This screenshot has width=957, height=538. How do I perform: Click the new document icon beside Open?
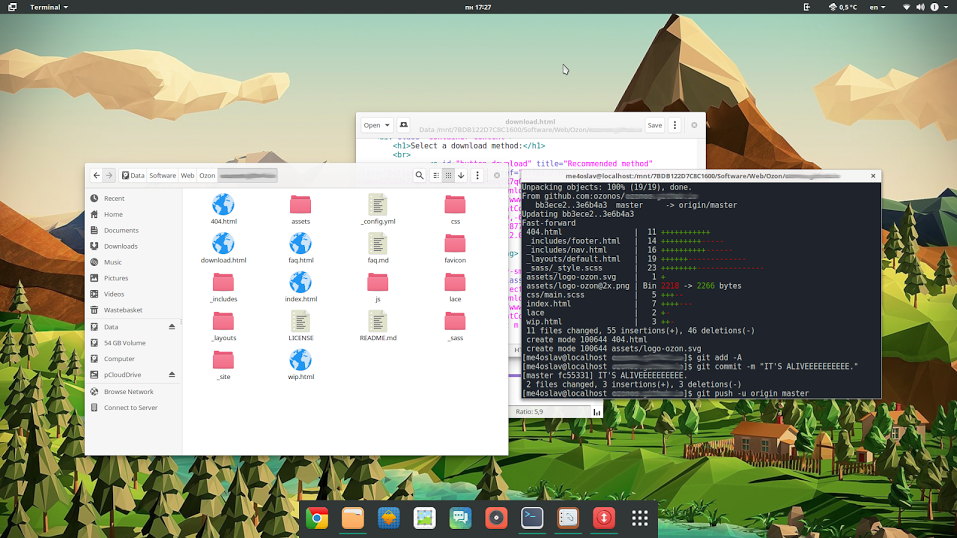(404, 125)
